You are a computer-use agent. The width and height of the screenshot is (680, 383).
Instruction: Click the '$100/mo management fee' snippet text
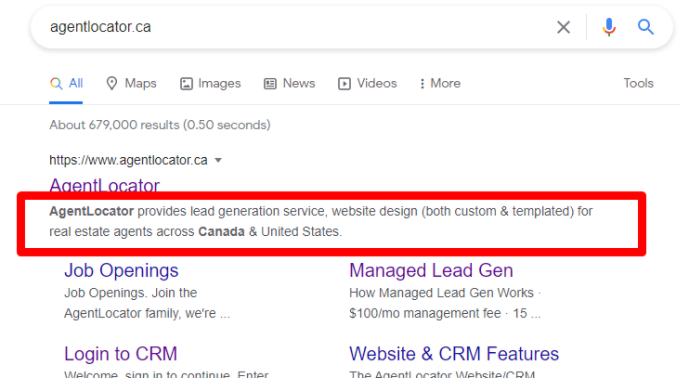[x=425, y=313]
